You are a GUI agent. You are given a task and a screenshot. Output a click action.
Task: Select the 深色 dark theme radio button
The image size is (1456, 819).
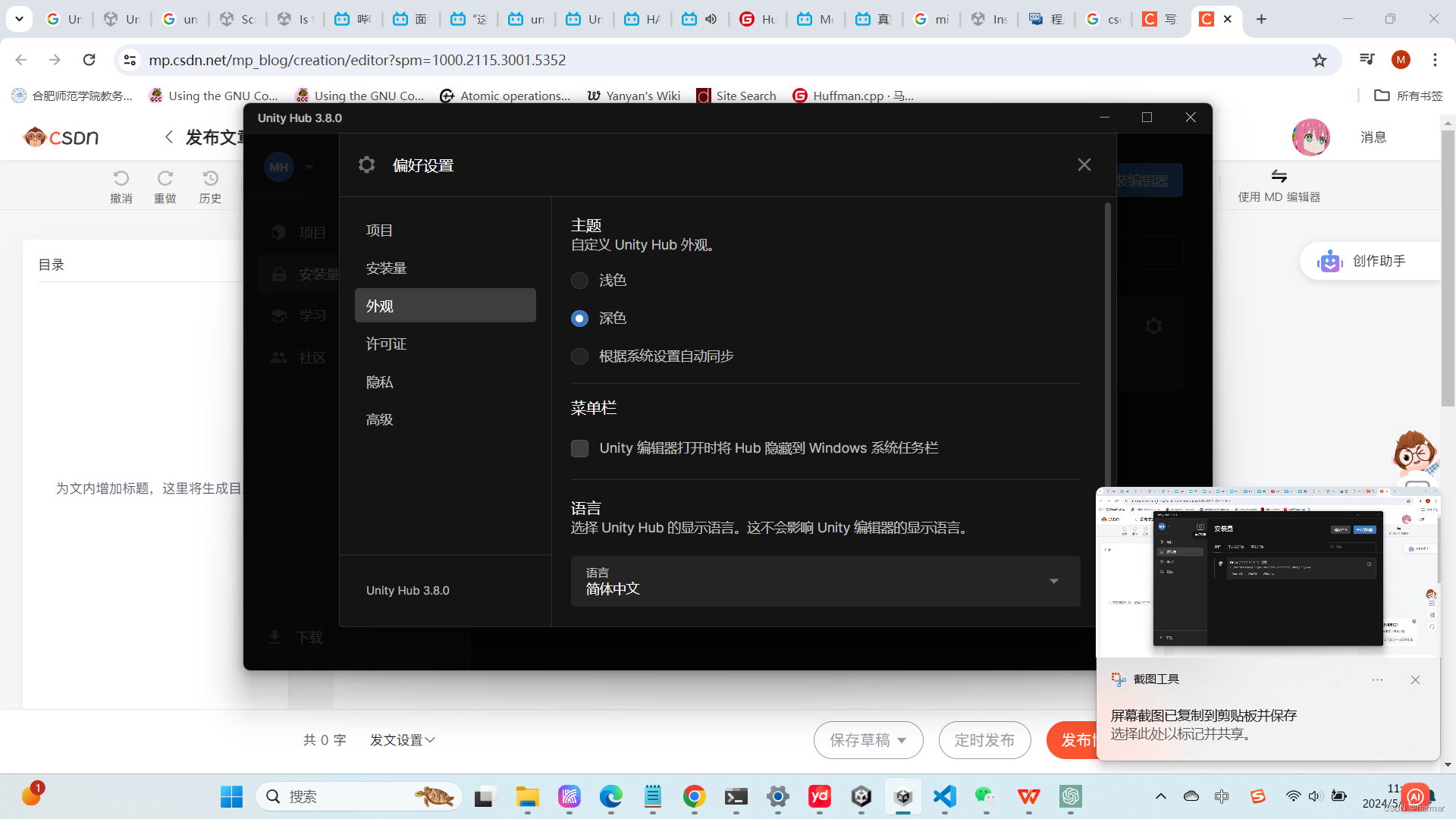pos(579,318)
